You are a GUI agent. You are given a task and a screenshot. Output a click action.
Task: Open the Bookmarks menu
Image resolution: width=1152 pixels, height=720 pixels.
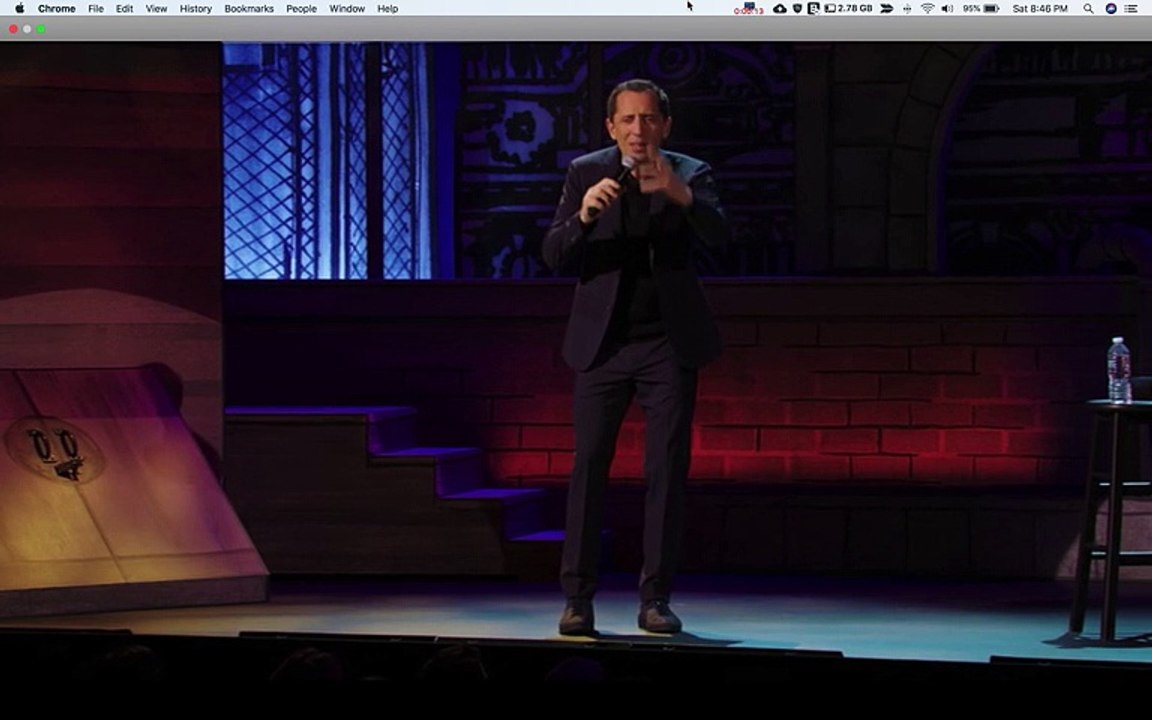248,9
